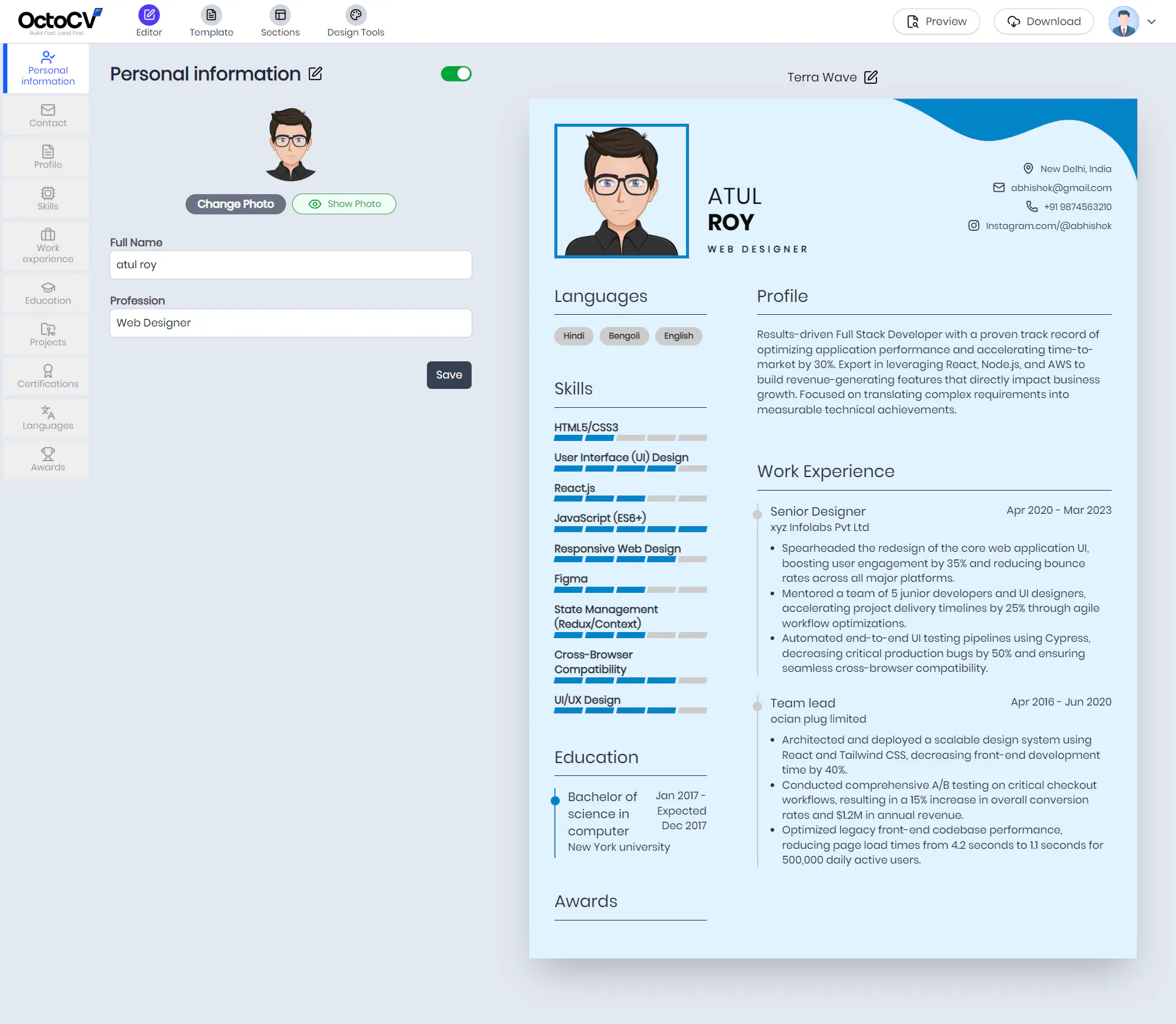Viewport: 1176px width, 1024px height.
Task: Preview the resume
Action: click(937, 21)
